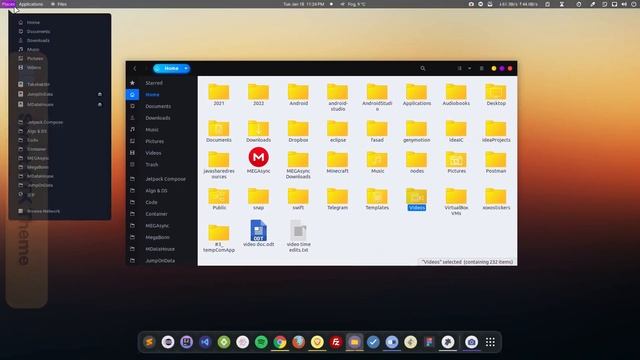This screenshot has height=360, width=640.
Task: Open the Minecraft folder
Action: click(338, 160)
